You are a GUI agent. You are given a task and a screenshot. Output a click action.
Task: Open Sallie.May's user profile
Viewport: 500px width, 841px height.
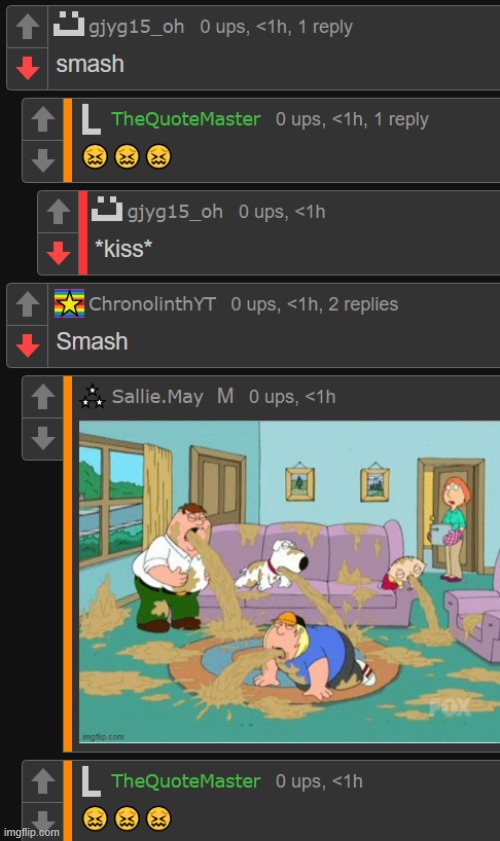(157, 397)
